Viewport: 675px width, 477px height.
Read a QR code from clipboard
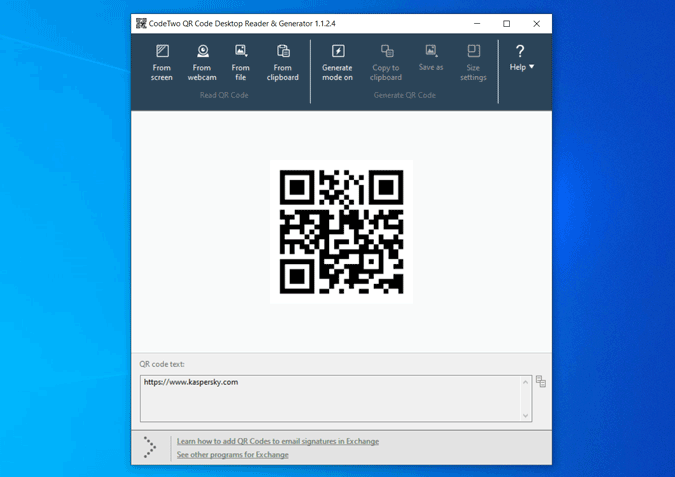click(x=282, y=63)
